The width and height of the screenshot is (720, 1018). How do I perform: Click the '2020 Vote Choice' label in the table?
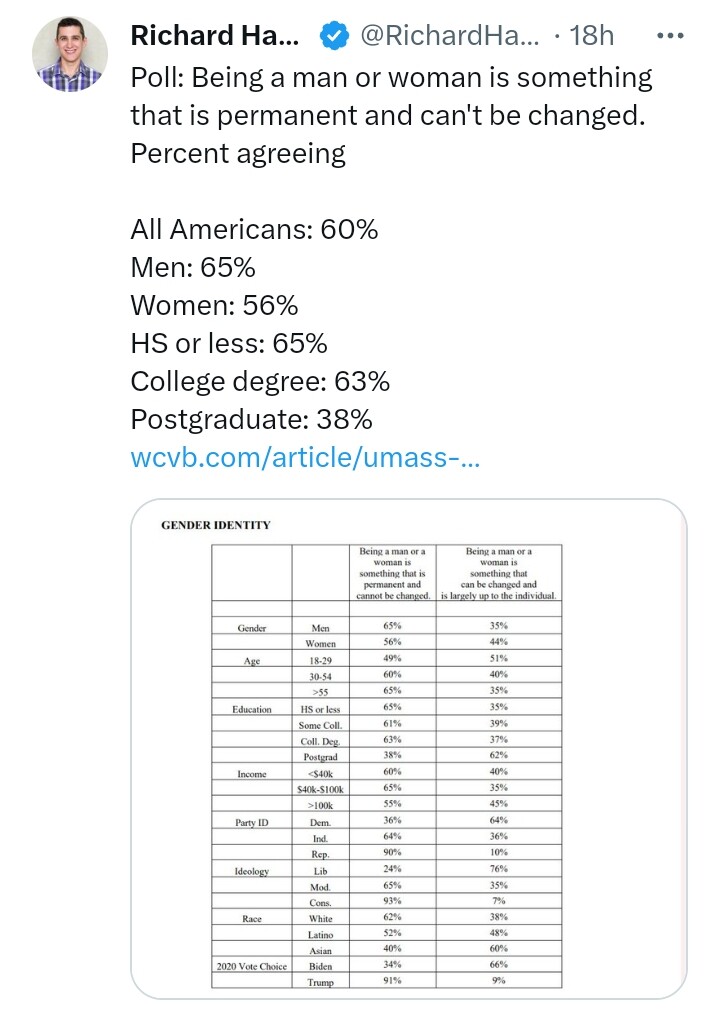pyautogui.click(x=251, y=966)
